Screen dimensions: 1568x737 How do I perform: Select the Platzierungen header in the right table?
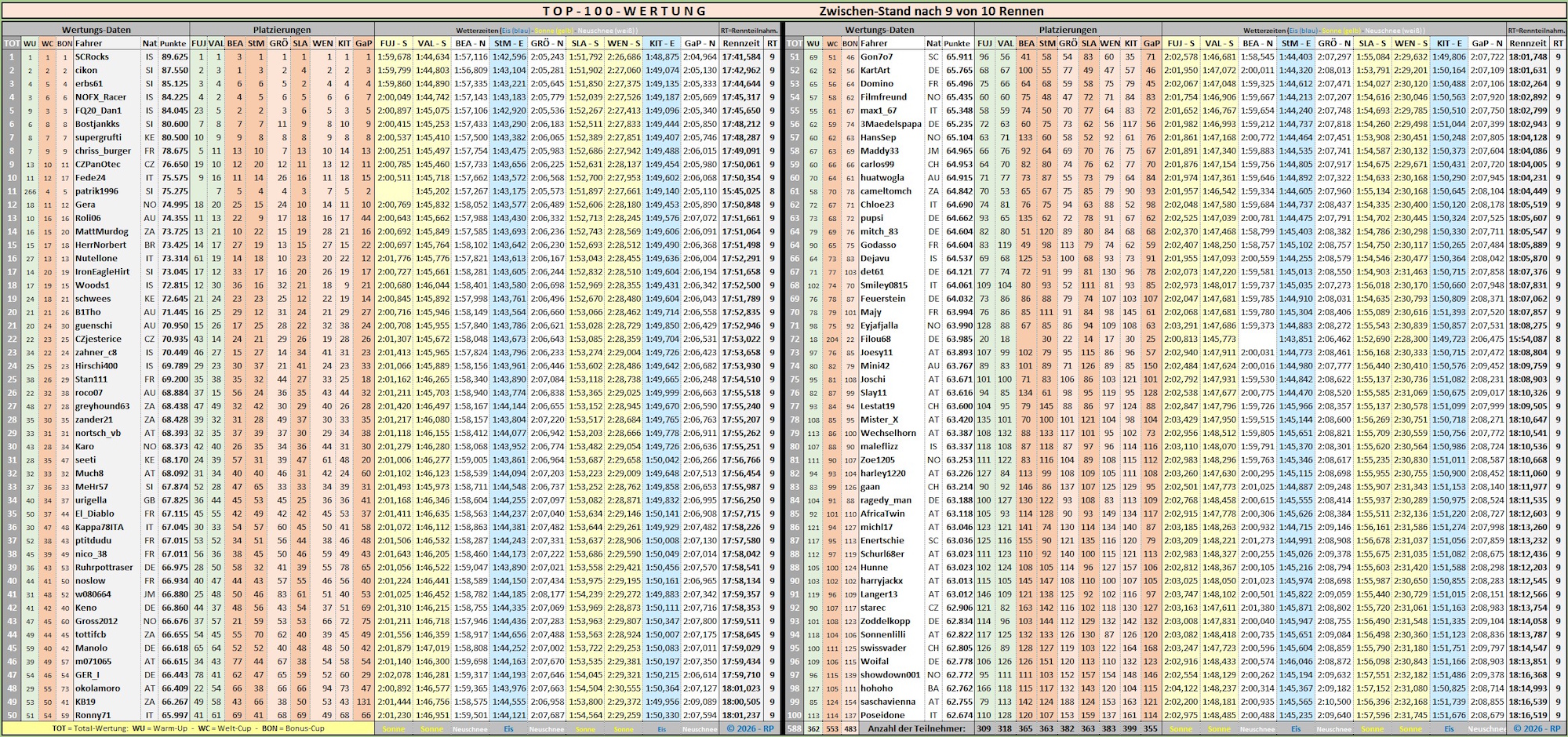(1068, 30)
